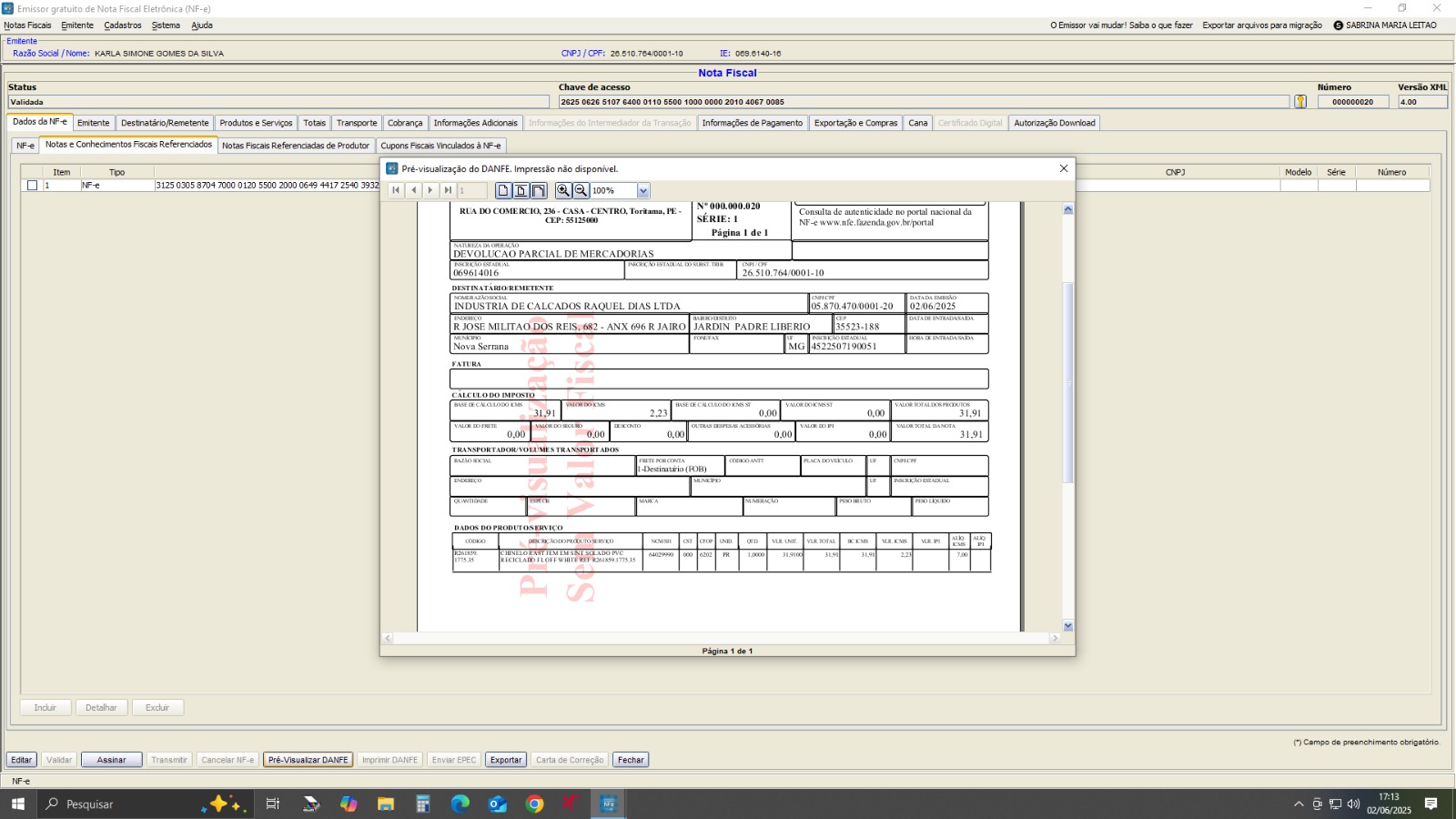Select the fit page view icon

coord(521,191)
